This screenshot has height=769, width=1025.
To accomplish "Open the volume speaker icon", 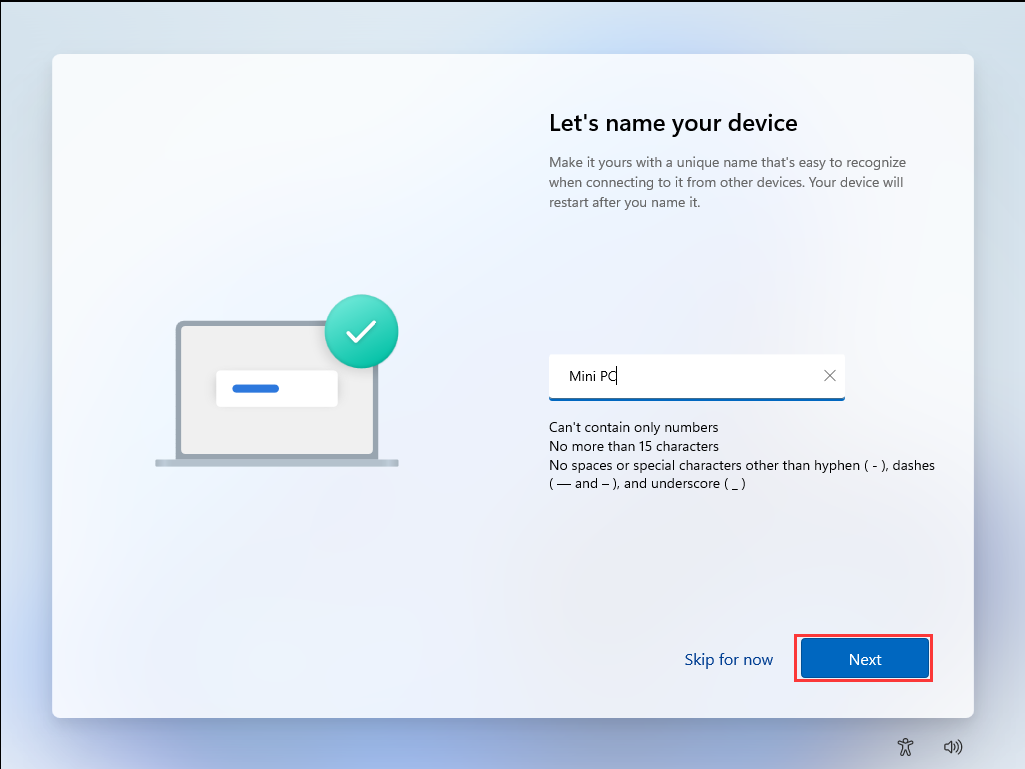I will pyautogui.click(x=952, y=746).
